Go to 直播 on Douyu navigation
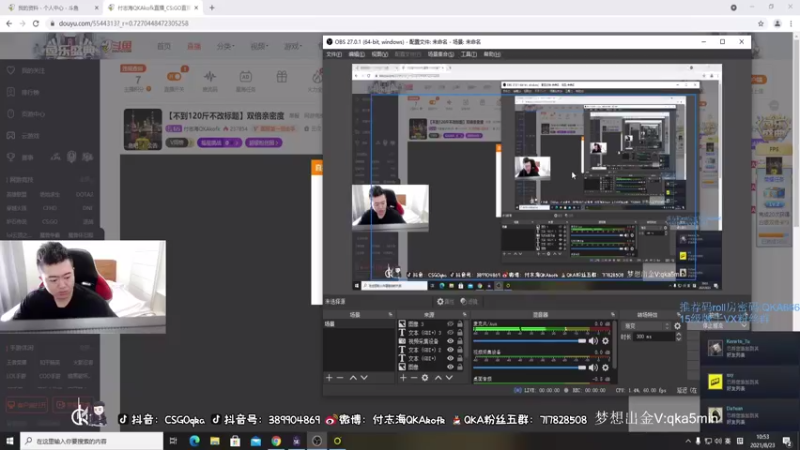Screen dimensions: 800x450 click(194, 46)
